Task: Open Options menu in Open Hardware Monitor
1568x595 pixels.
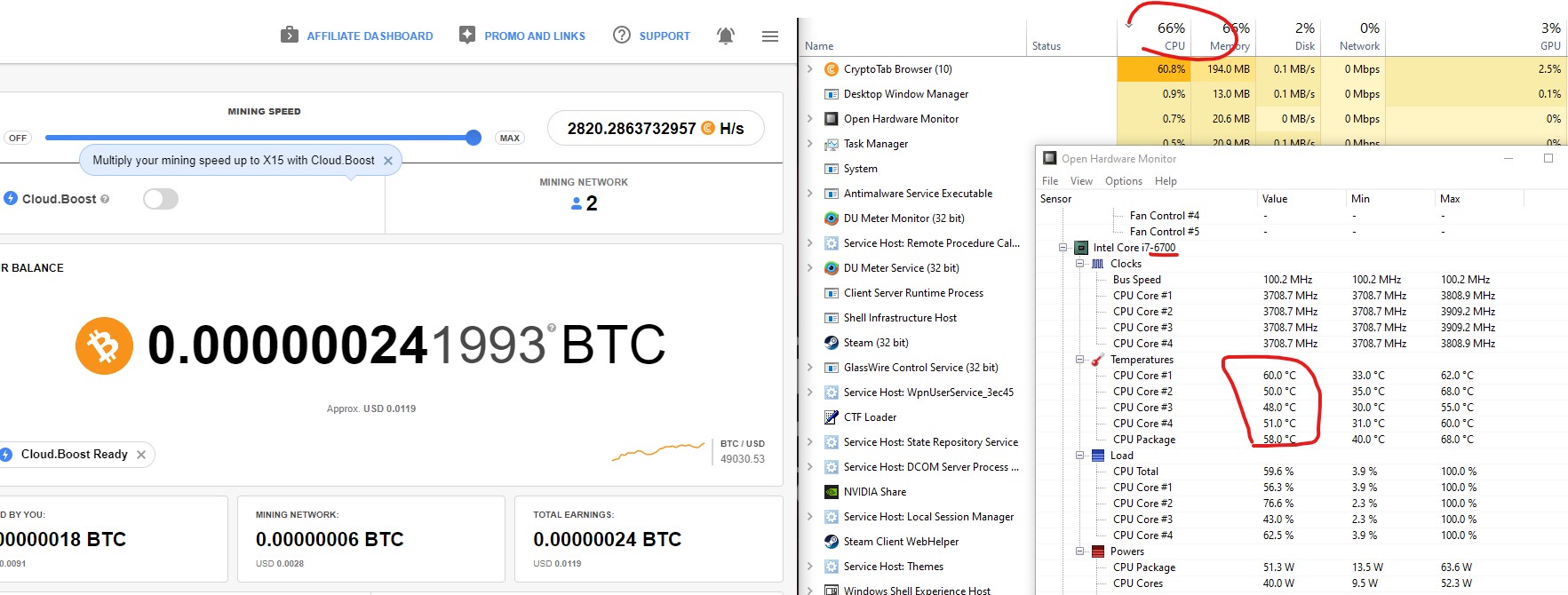Action: click(1124, 181)
